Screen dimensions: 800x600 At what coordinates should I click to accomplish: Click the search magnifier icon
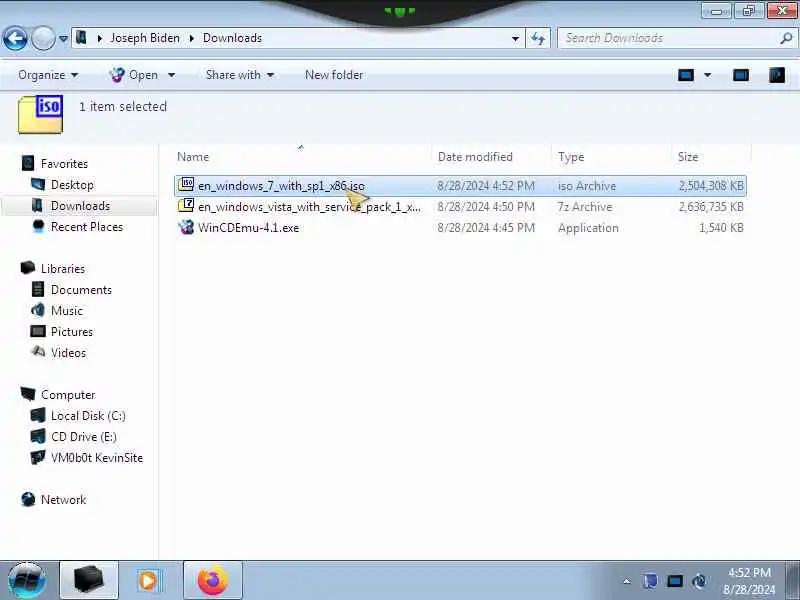[x=786, y=38]
